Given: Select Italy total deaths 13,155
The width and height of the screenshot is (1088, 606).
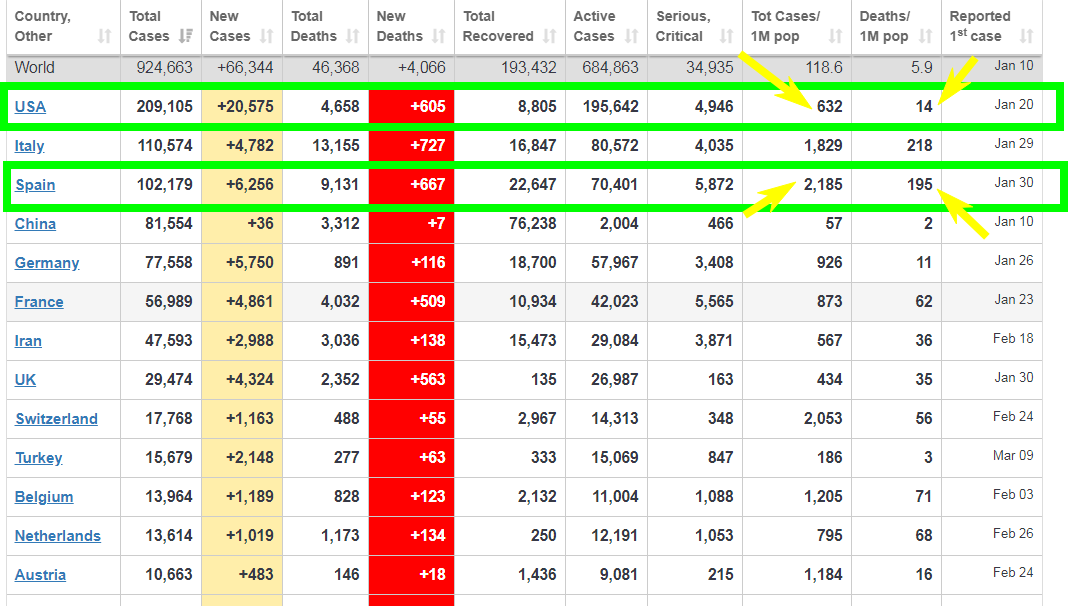Looking at the screenshot, I should point(335,145).
